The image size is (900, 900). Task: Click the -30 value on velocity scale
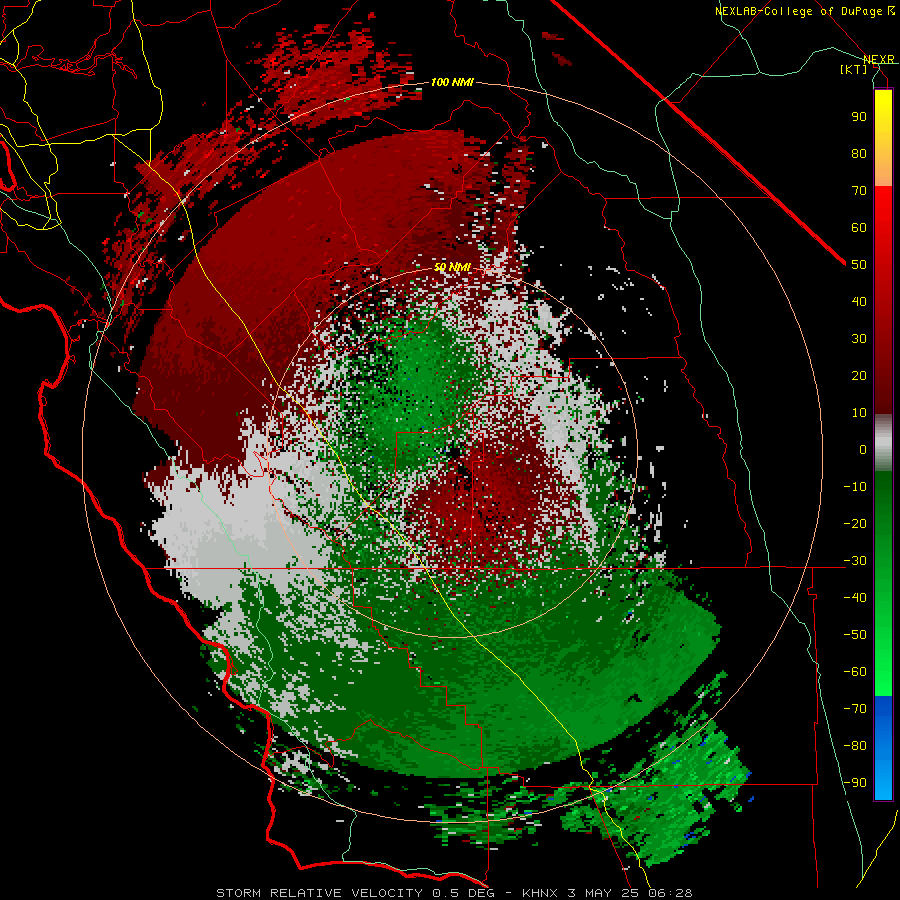(855, 561)
